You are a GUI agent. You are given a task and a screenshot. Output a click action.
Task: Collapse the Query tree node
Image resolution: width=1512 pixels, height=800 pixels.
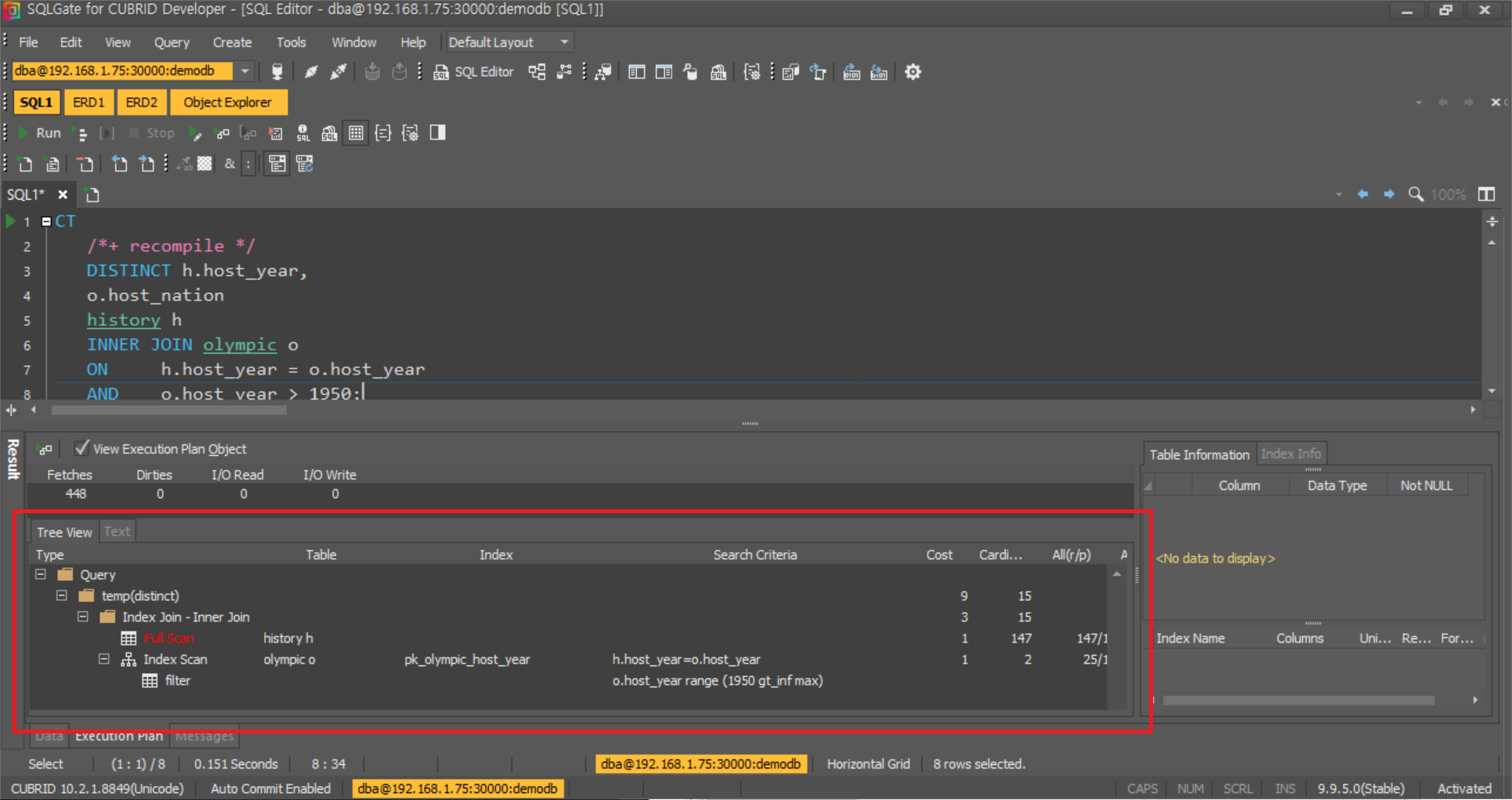click(41, 574)
